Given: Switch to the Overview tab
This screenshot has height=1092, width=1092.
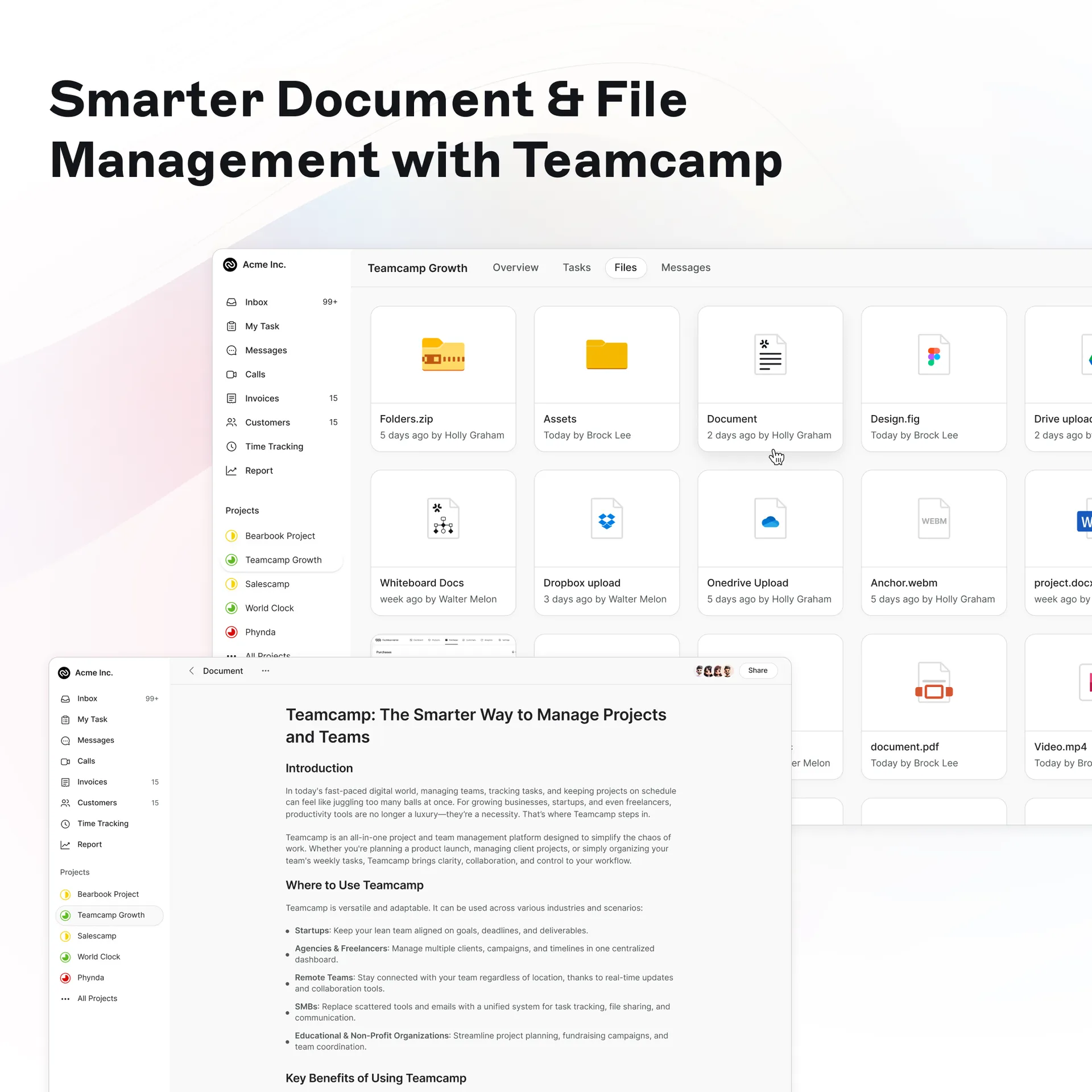Looking at the screenshot, I should (515, 267).
